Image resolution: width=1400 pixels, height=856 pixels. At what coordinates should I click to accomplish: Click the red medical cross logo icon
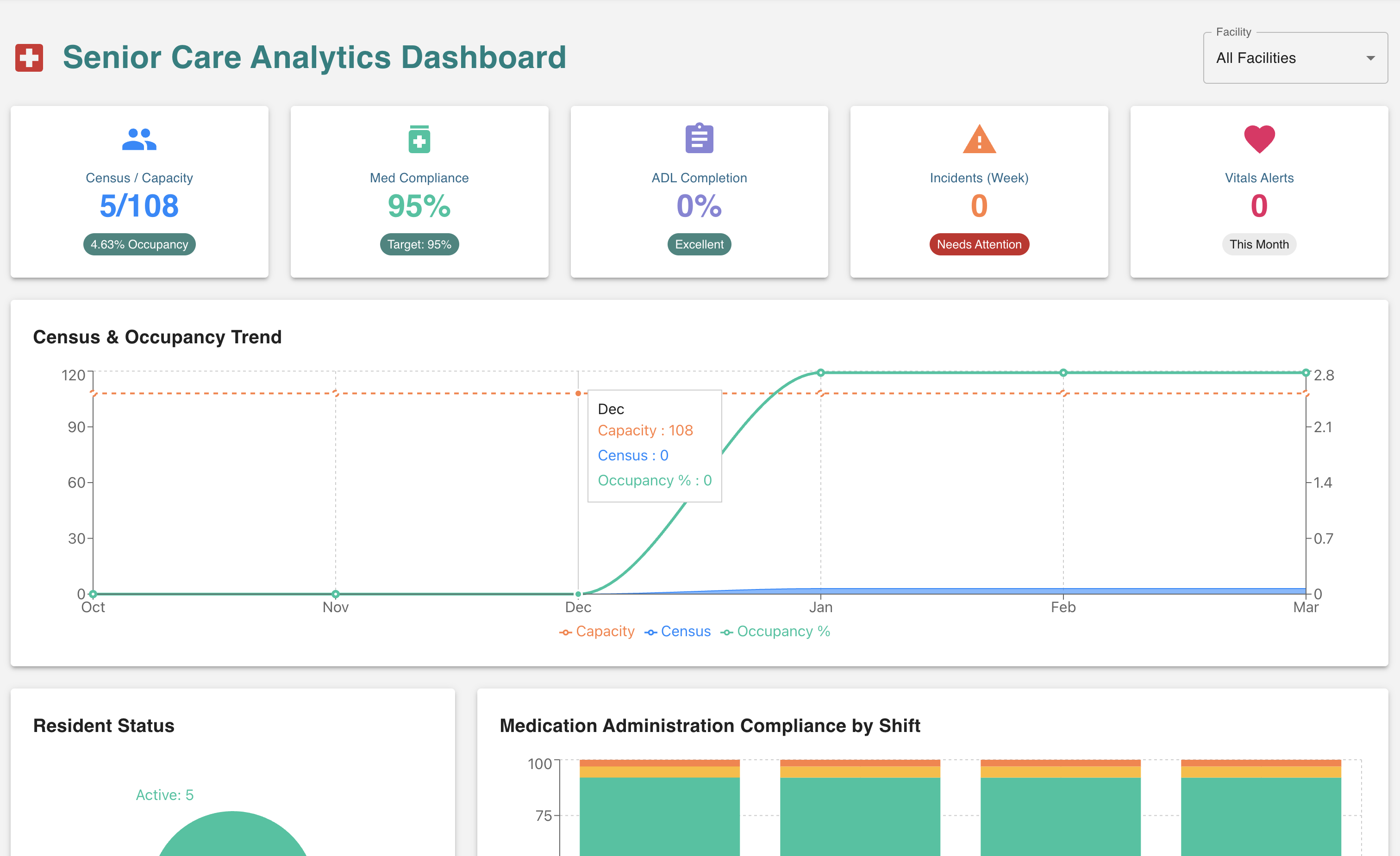click(x=29, y=58)
